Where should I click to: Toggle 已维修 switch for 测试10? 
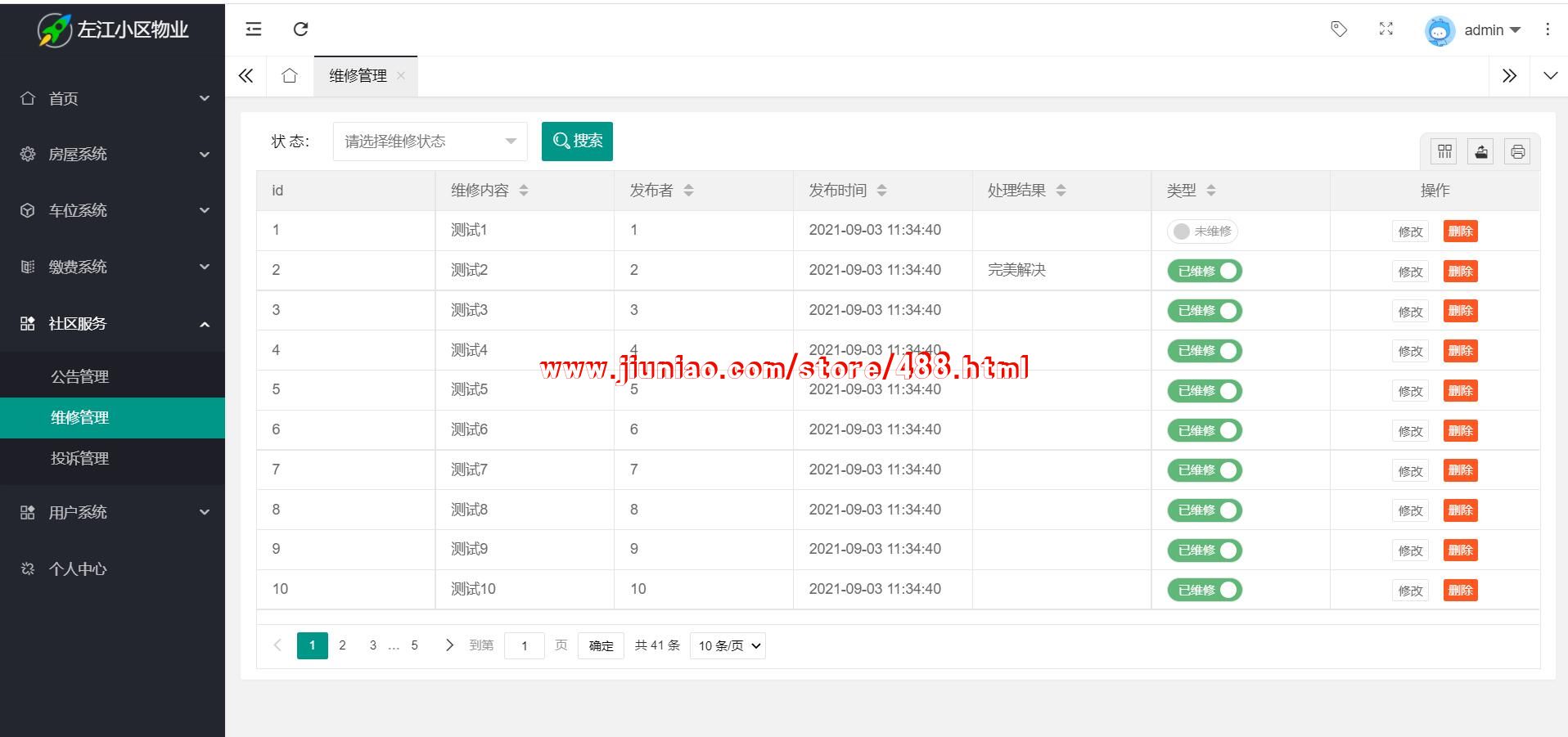tap(1205, 590)
